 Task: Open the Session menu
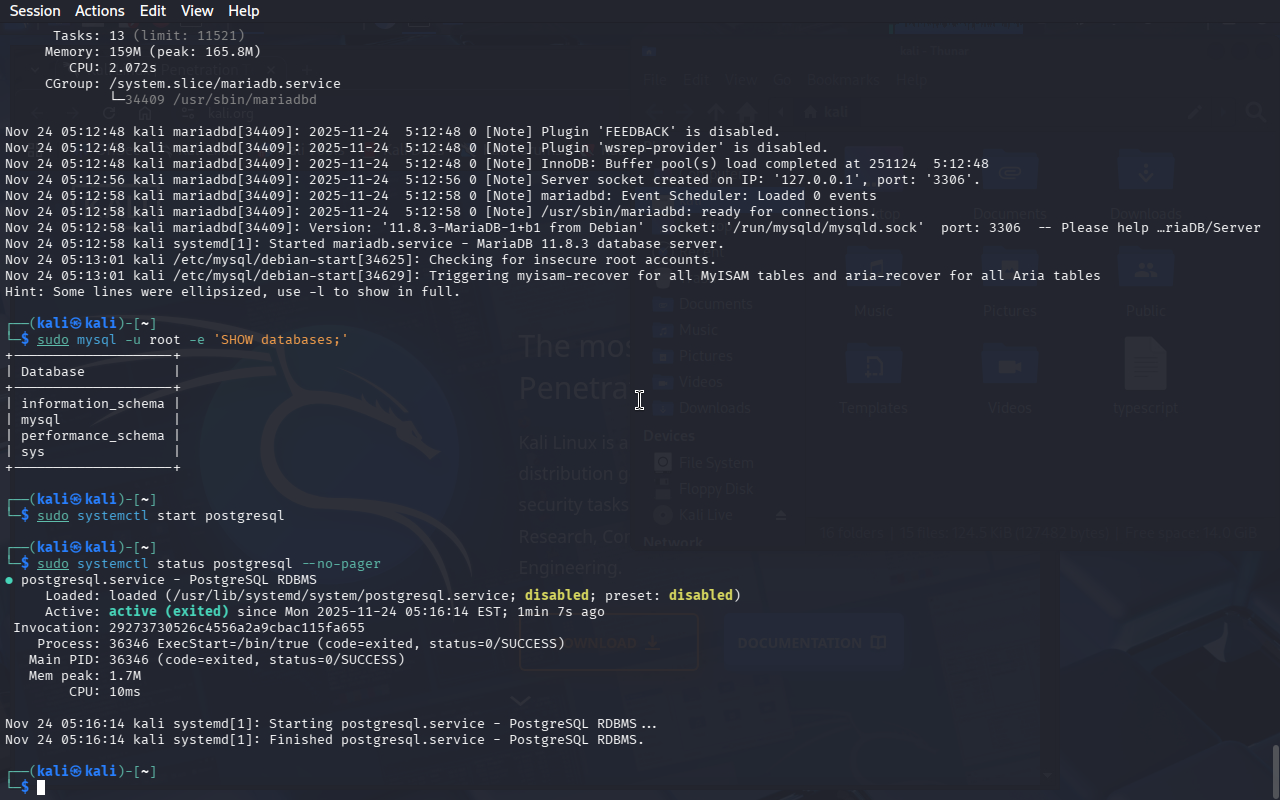[x=35, y=11]
